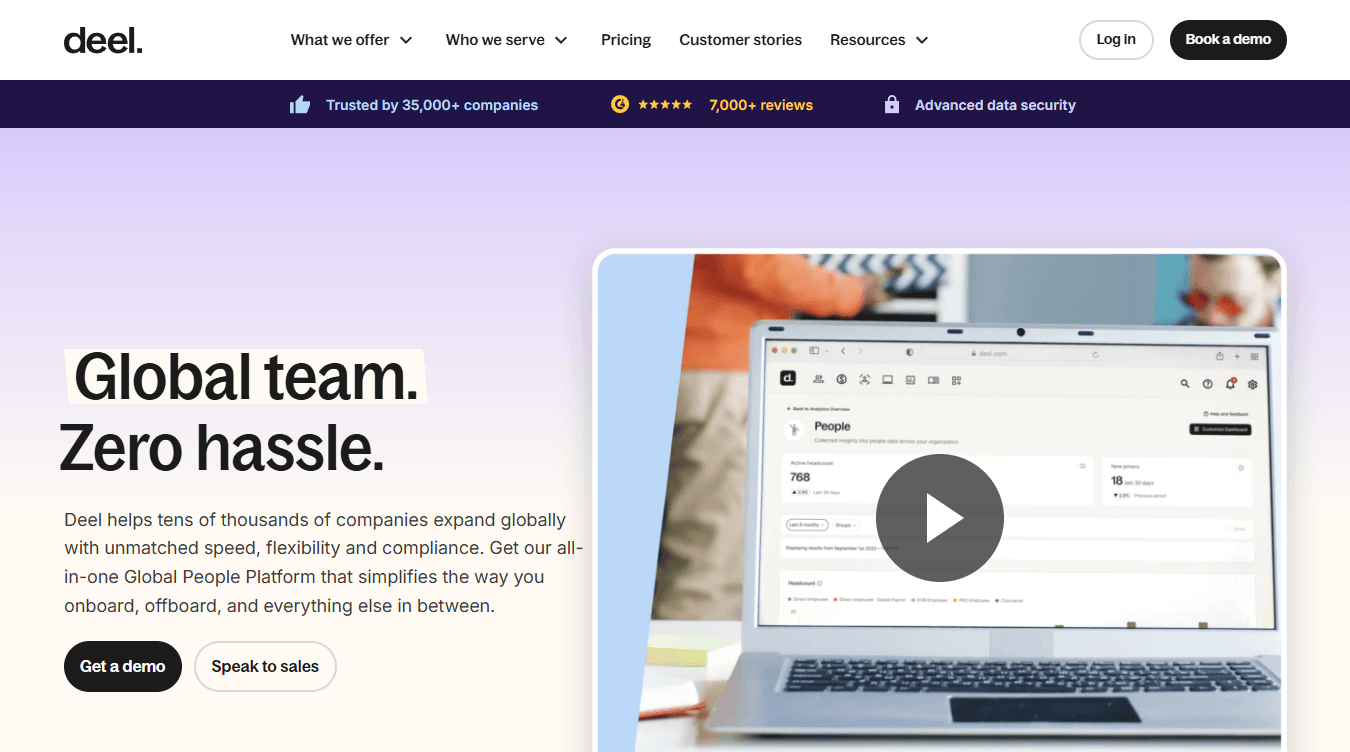Expand the Resources menu
The image size is (1350, 752).
(879, 40)
